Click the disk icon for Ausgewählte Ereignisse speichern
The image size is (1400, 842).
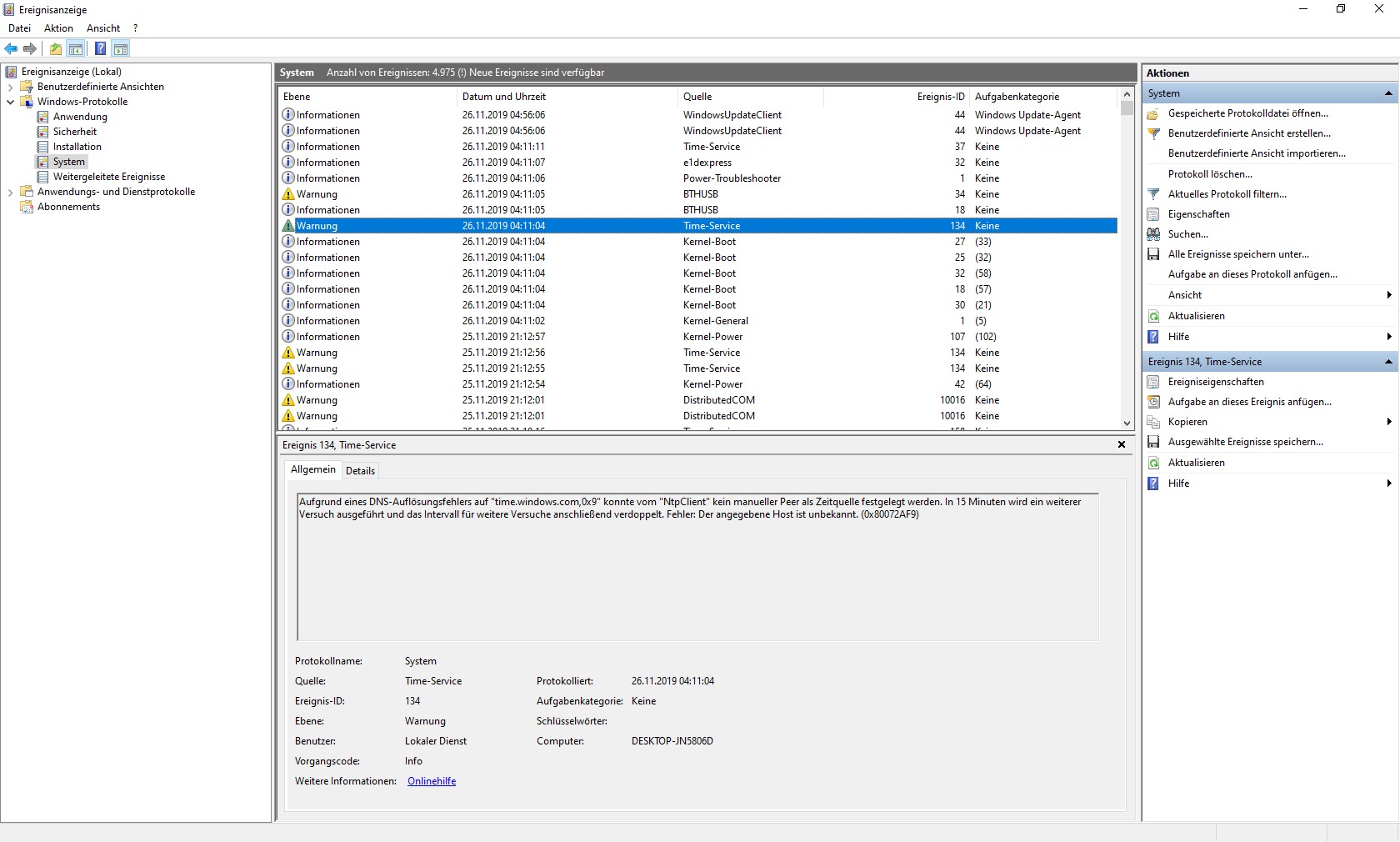[1153, 442]
